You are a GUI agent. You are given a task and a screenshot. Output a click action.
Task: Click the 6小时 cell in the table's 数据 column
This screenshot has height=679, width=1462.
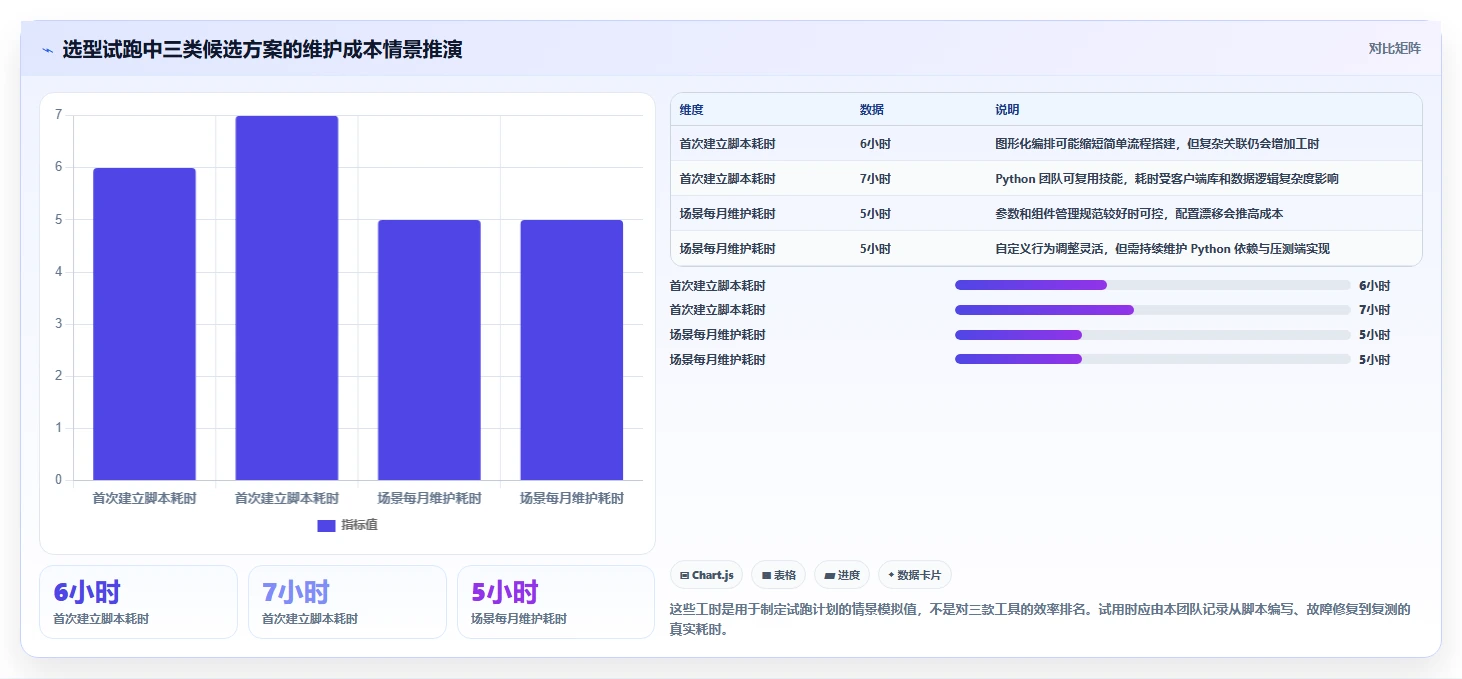click(x=875, y=144)
